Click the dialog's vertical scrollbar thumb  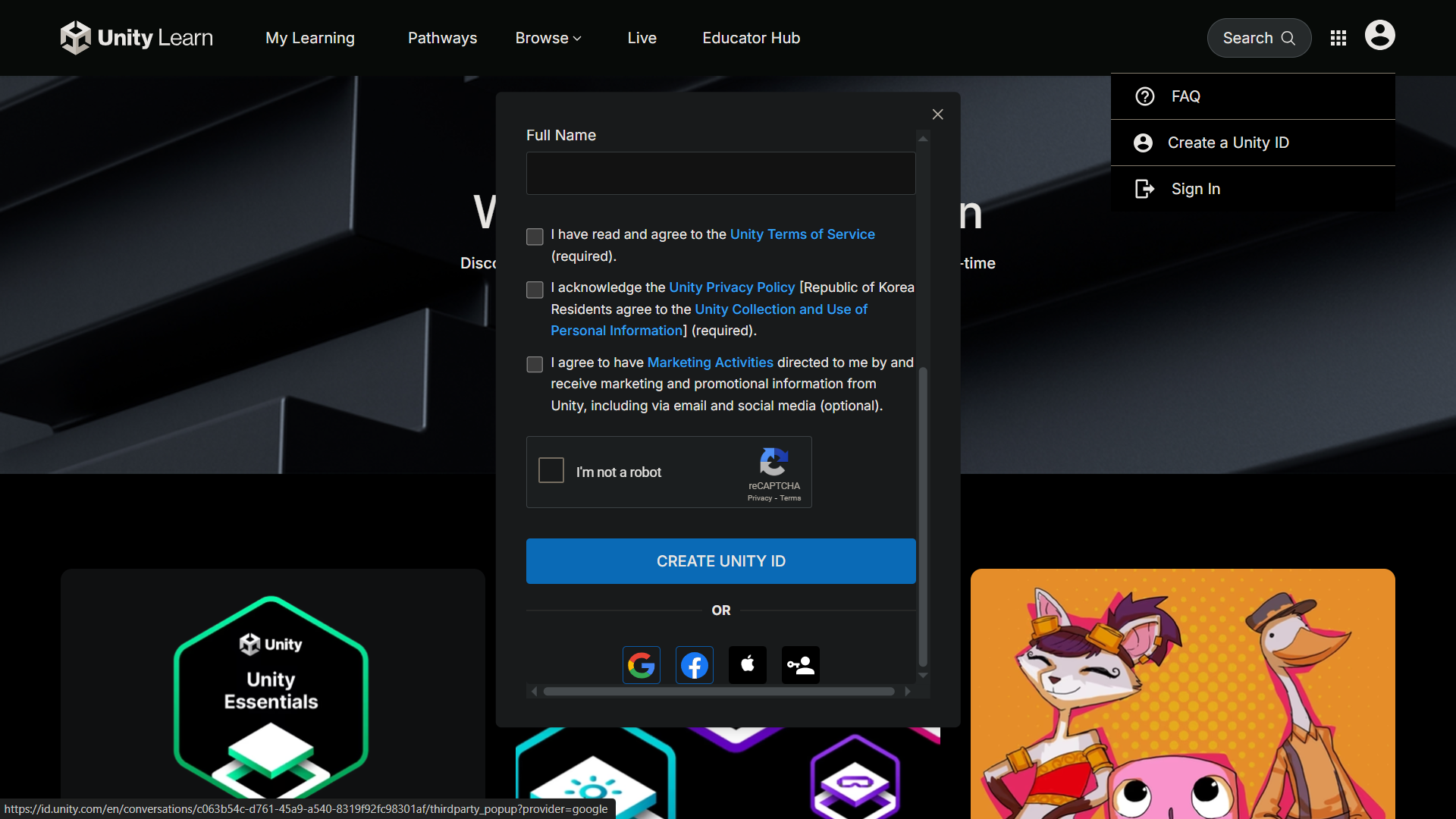(923, 516)
